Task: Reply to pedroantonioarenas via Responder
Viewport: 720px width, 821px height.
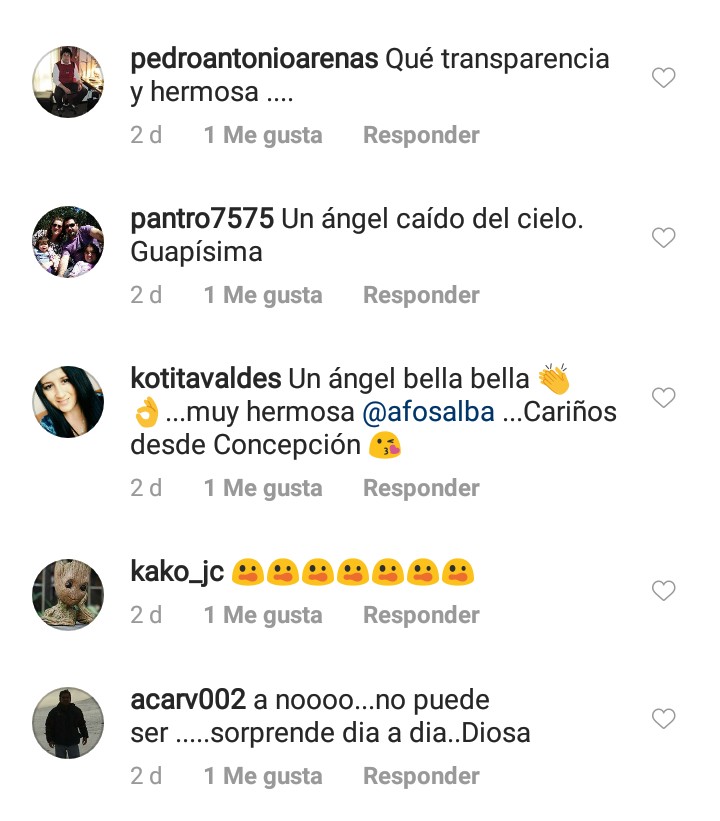Action: pos(421,135)
